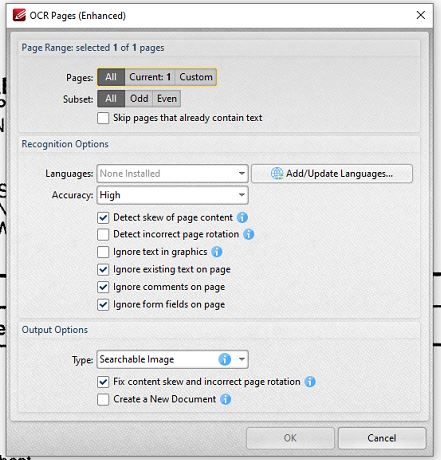Open the Type dropdown arrow for Searchable Image

click(x=242, y=359)
